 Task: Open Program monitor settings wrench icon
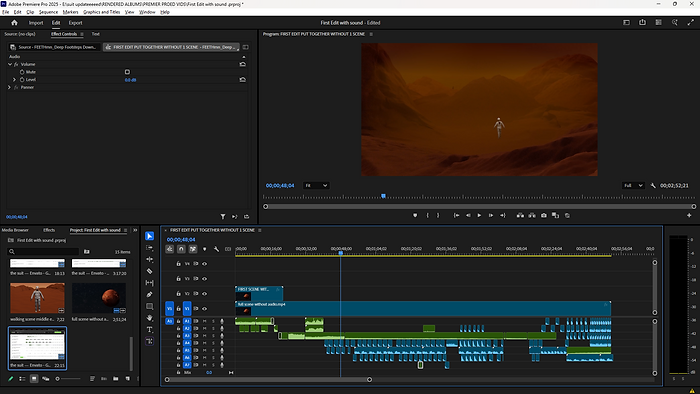(x=653, y=186)
